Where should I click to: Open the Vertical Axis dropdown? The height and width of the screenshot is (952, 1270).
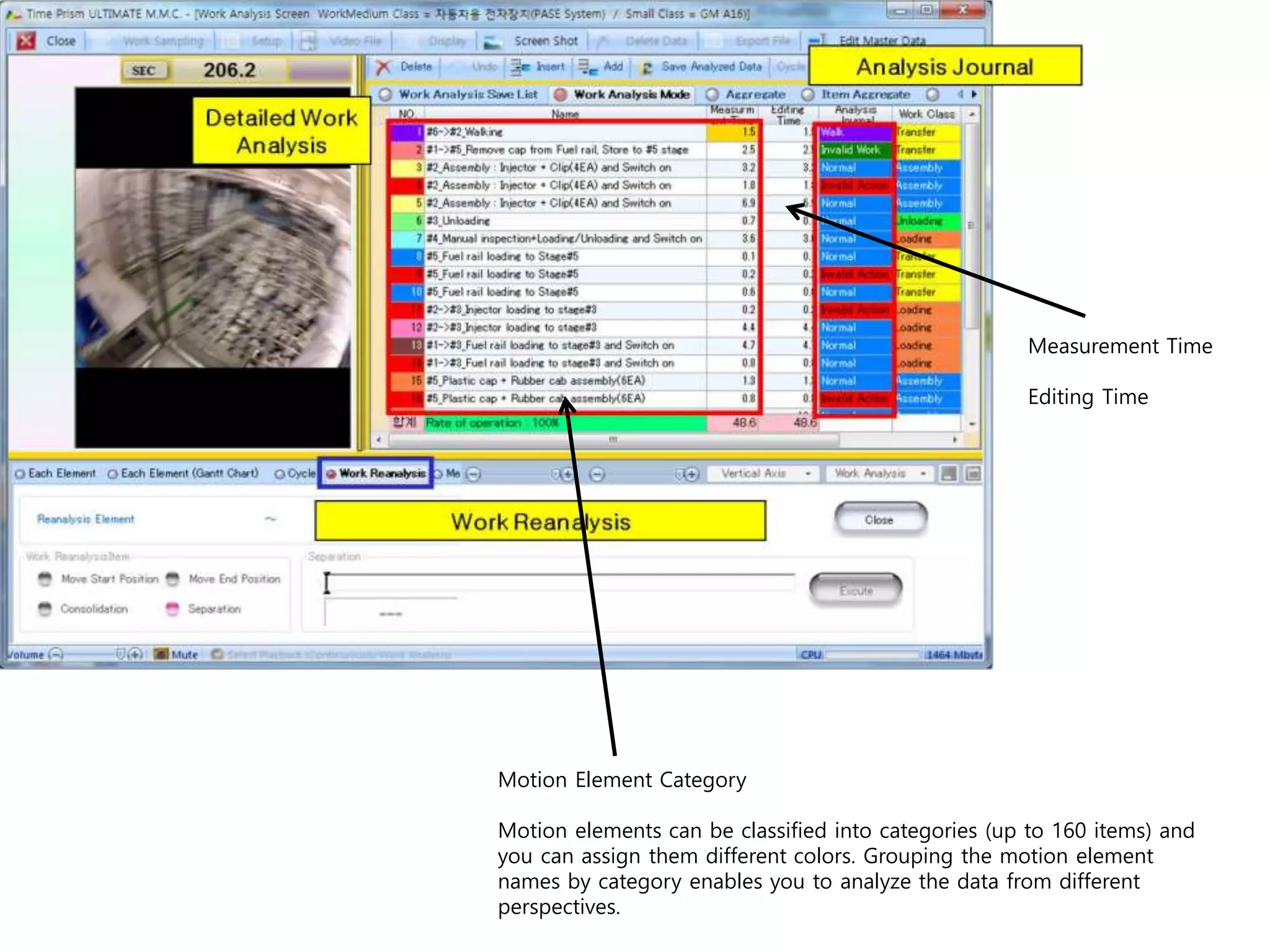[x=808, y=474]
